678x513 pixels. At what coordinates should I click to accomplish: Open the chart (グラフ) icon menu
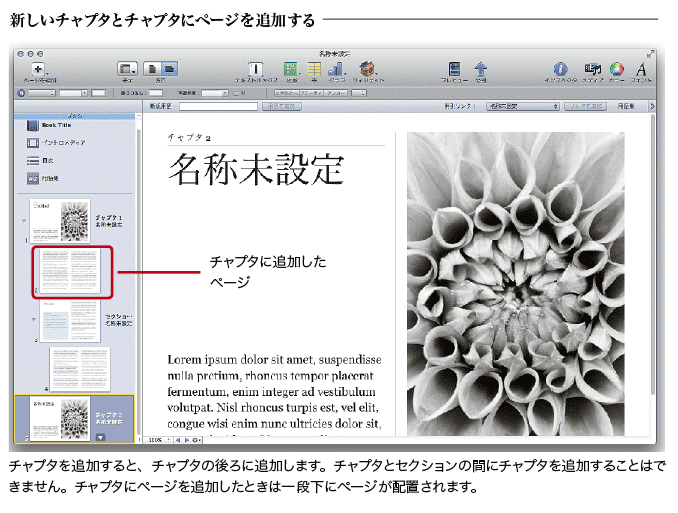[336, 69]
